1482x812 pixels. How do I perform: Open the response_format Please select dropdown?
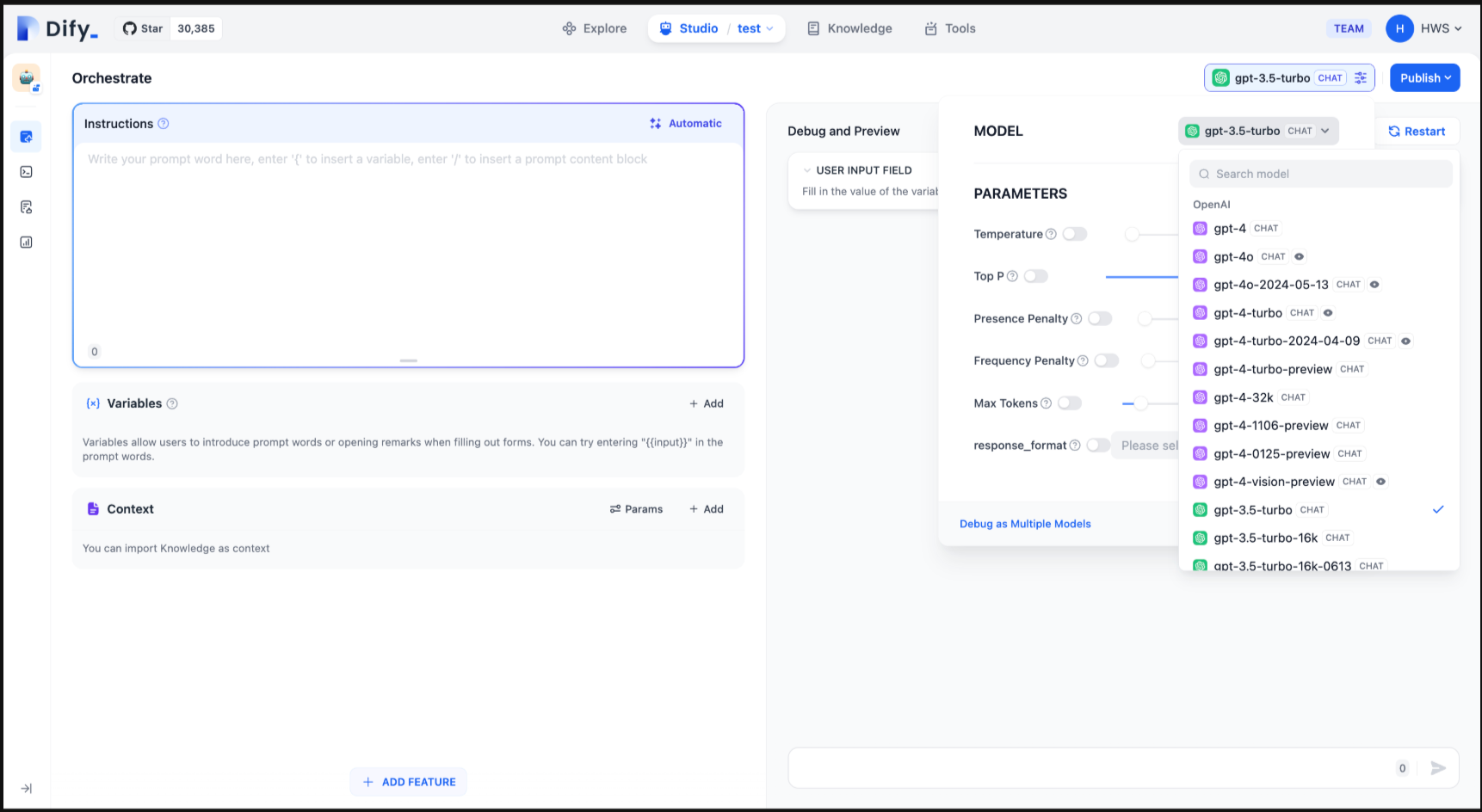tap(1145, 446)
